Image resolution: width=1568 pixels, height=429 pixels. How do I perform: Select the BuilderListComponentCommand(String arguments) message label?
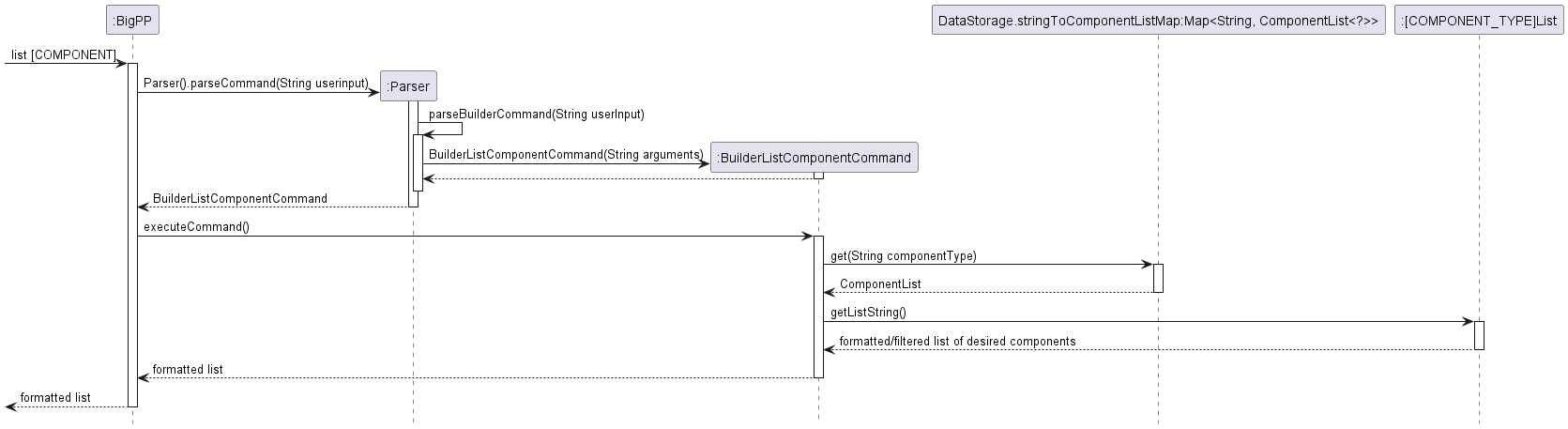point(566,154)
